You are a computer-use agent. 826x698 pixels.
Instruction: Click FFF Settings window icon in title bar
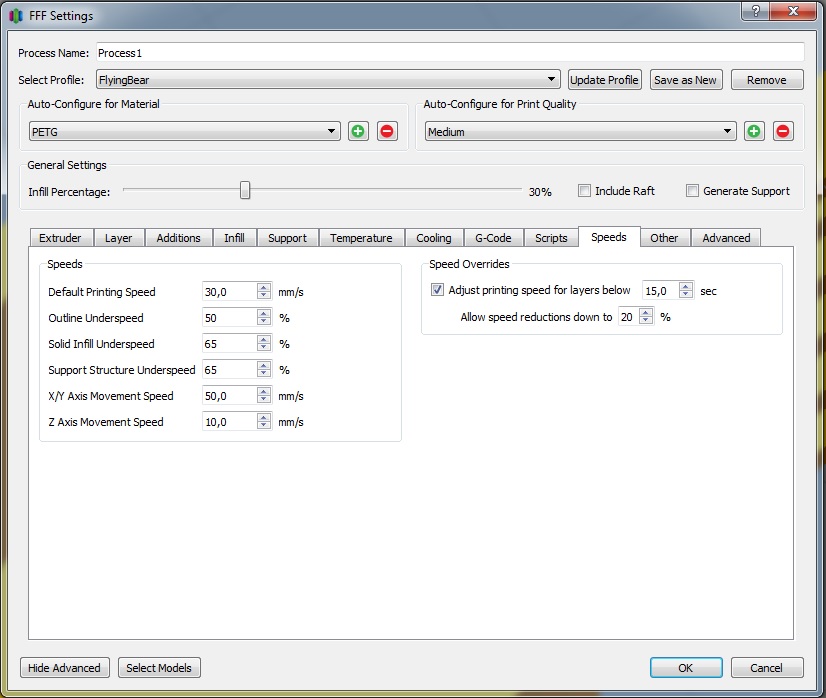[14, 14]
